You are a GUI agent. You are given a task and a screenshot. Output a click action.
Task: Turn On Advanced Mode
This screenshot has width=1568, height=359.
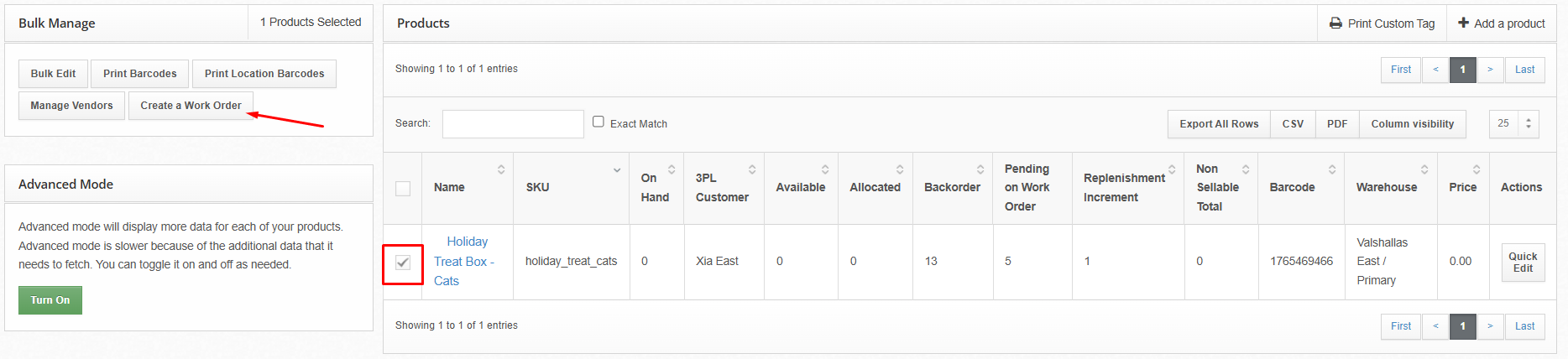coord(50,300)
